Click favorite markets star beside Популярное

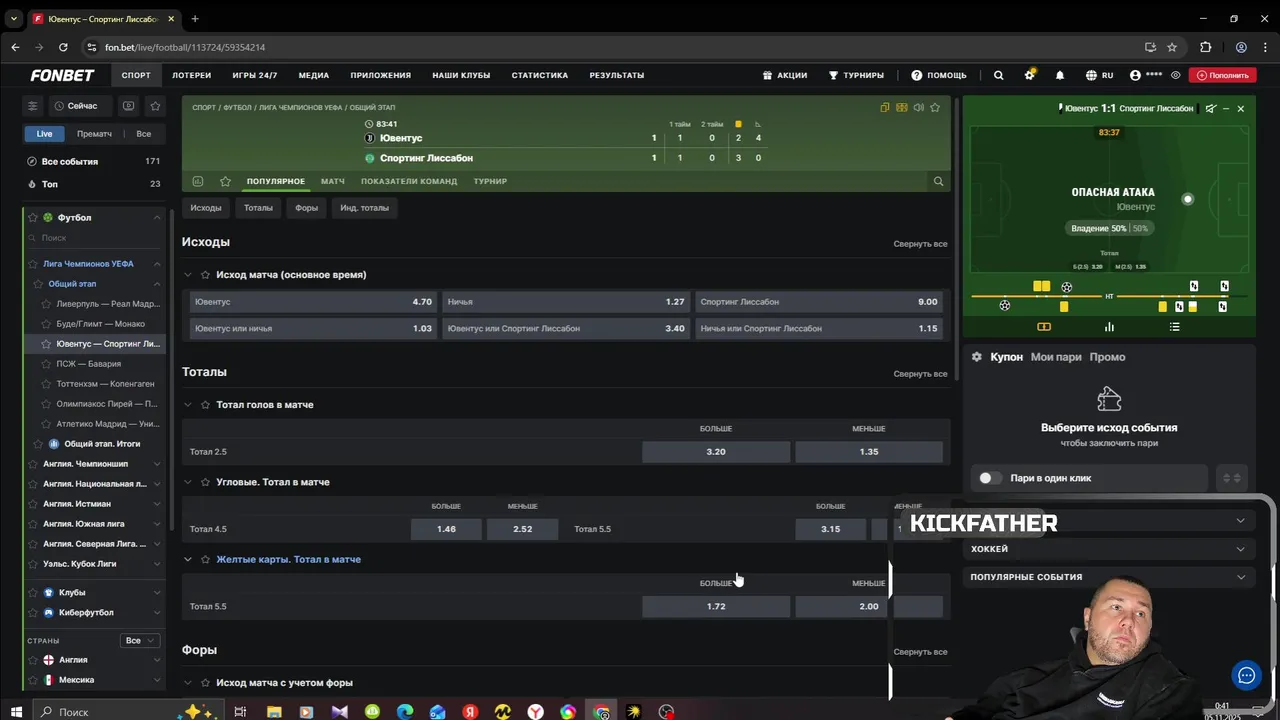tap(225, 181)
